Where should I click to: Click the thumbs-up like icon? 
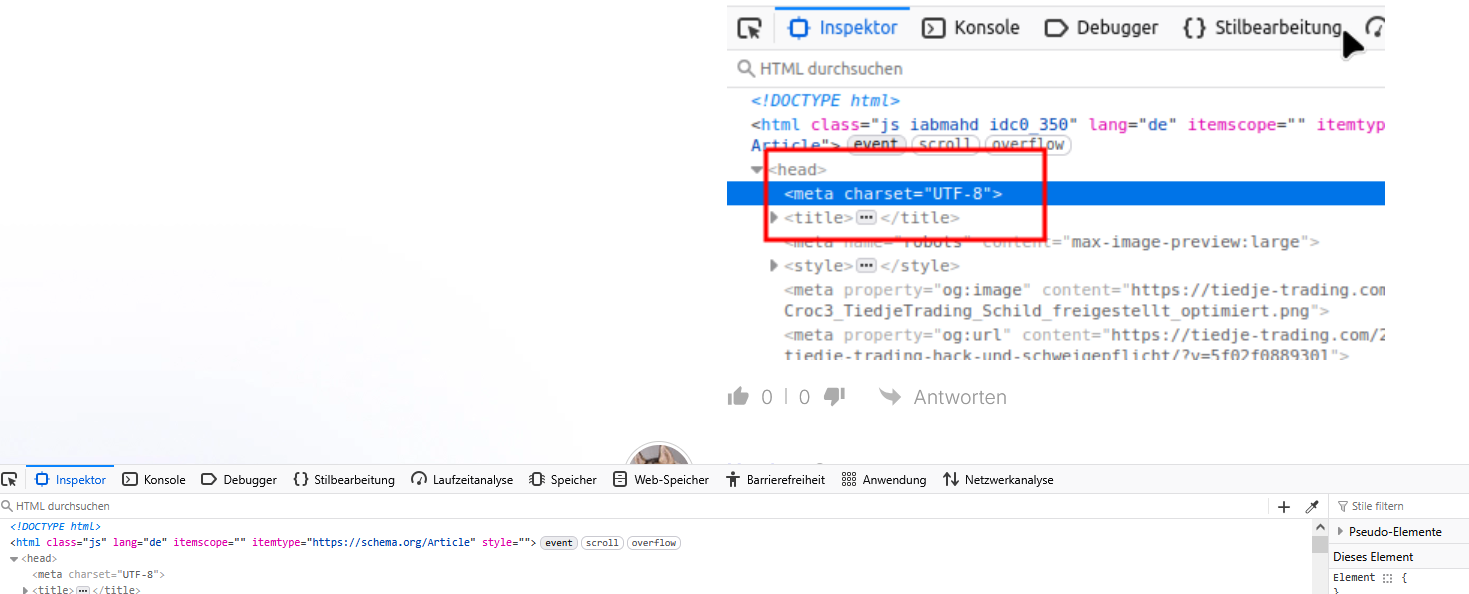(x=738, y=397)
